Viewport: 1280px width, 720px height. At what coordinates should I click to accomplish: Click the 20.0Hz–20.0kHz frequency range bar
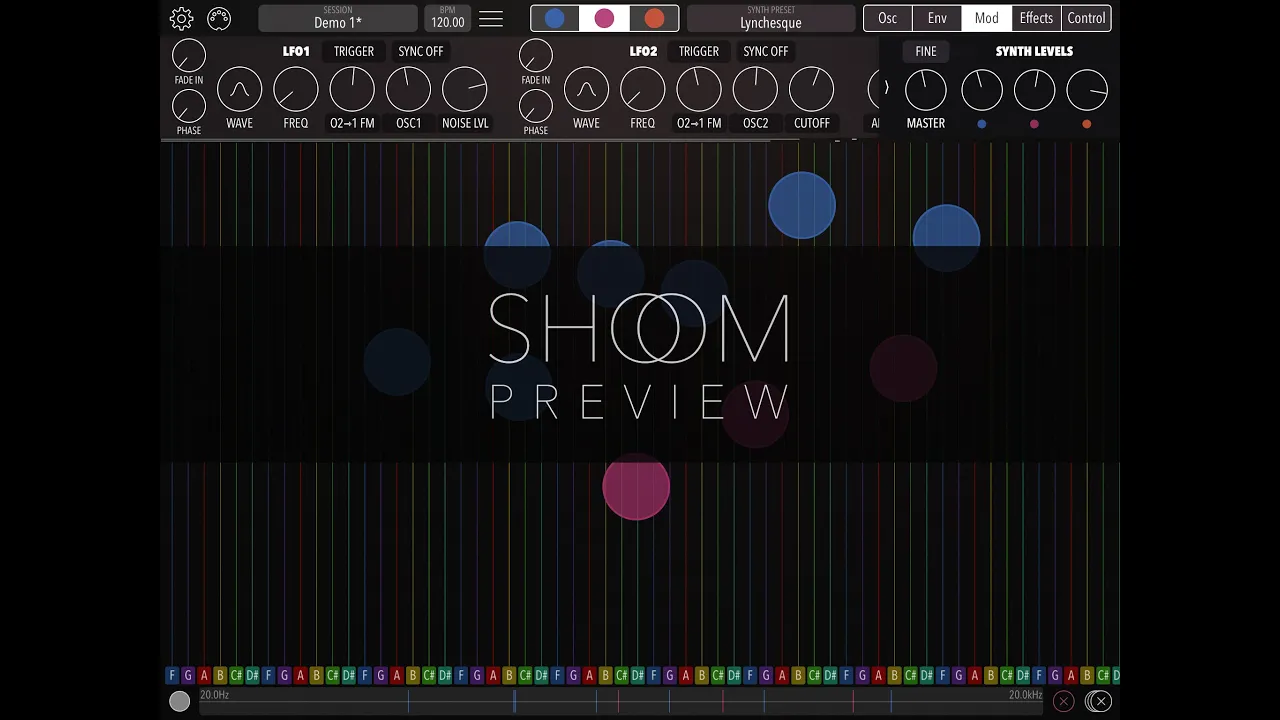click(621, 701)
